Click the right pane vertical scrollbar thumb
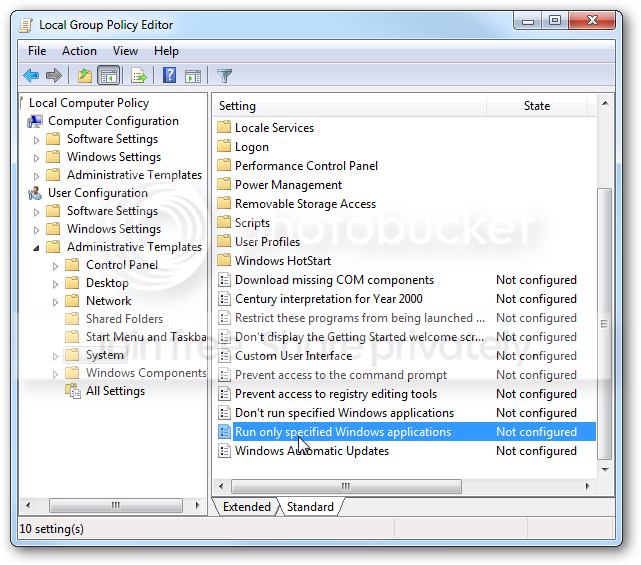 [605, 324]
